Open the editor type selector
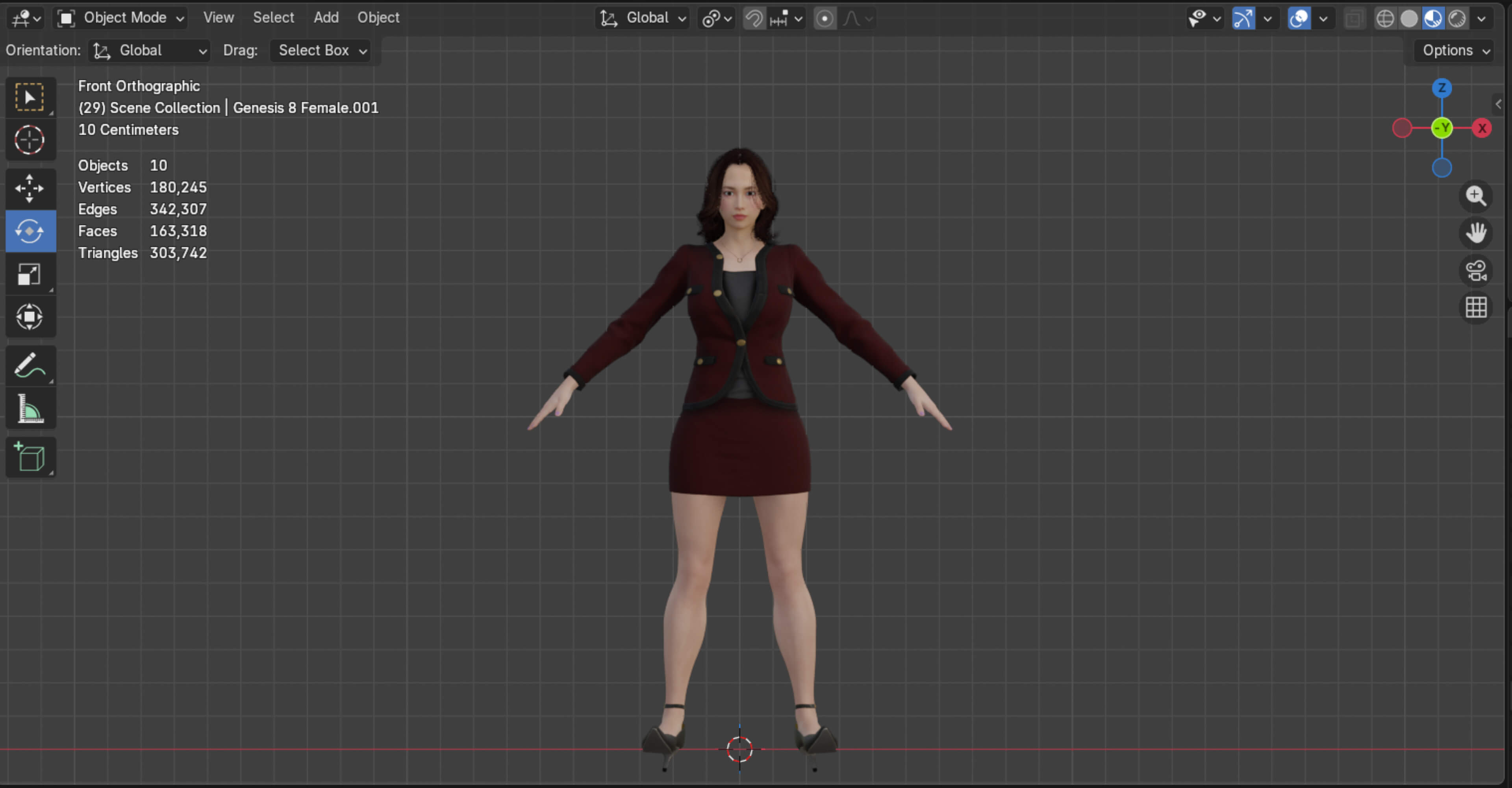 (x=26, y=18)
